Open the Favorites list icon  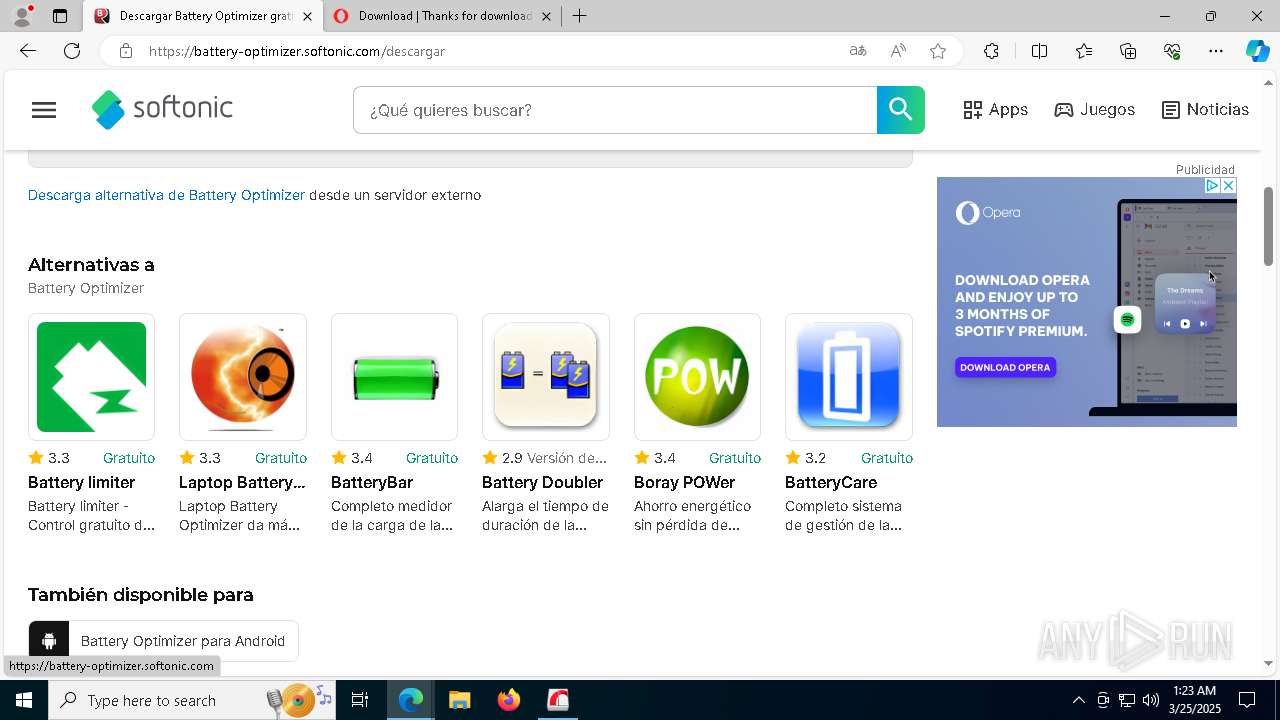point(1084,51)
